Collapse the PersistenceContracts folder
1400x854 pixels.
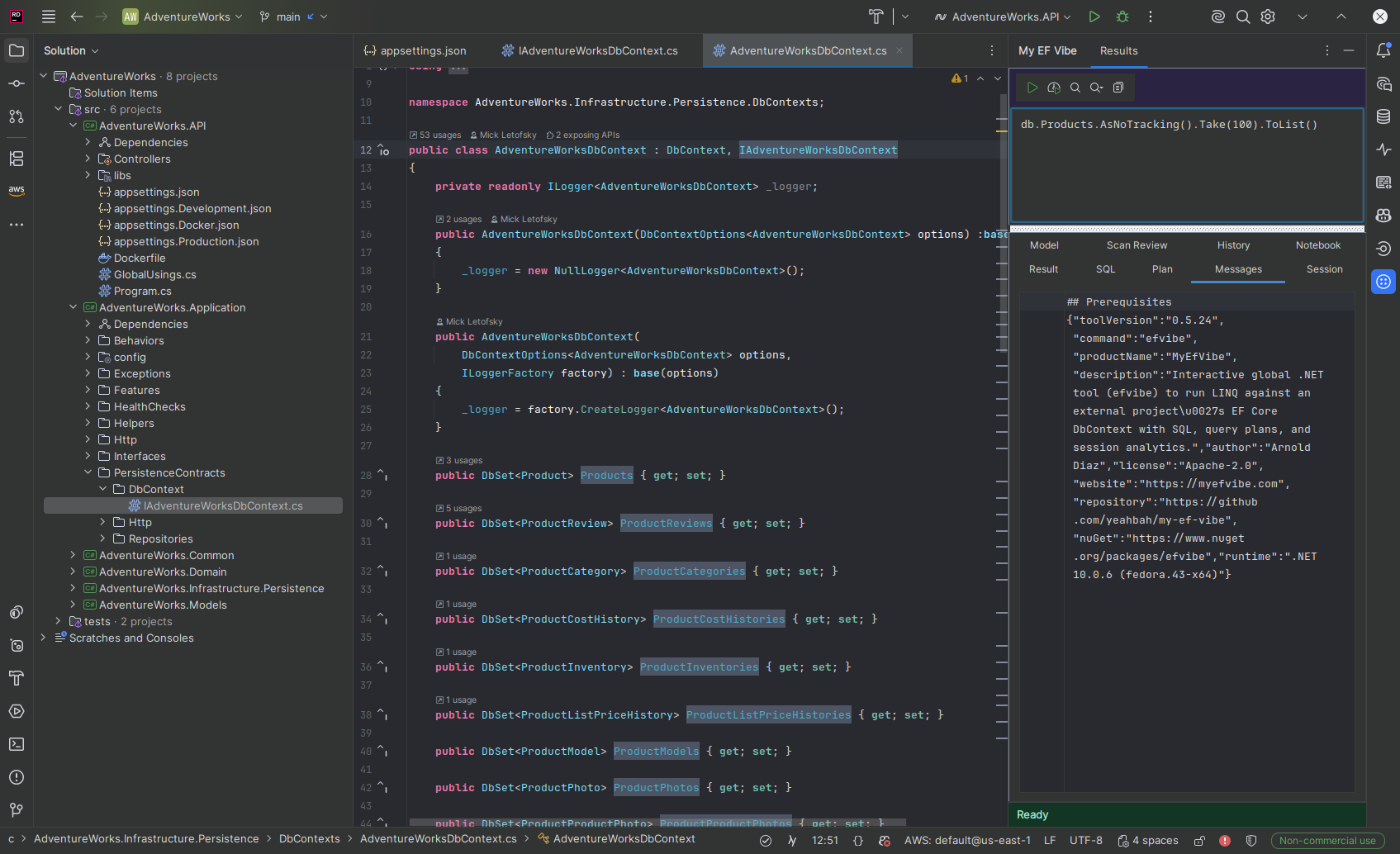pyautogui.click(x=88, y=472)
